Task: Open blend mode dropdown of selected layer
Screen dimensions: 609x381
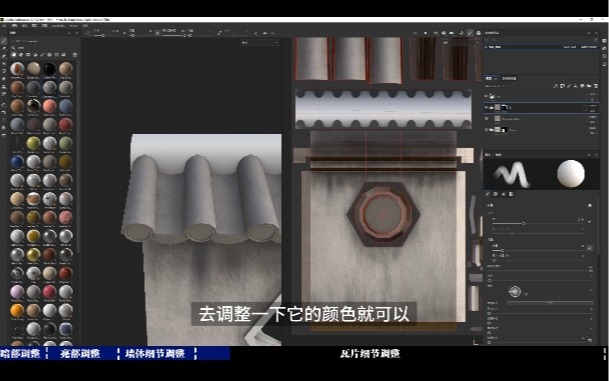Action: [593, 106]
